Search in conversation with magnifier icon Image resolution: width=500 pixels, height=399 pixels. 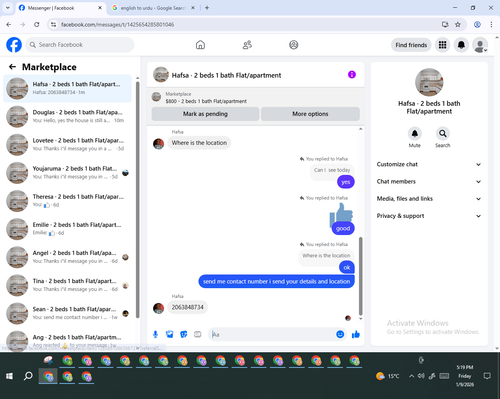coord(443,134)
